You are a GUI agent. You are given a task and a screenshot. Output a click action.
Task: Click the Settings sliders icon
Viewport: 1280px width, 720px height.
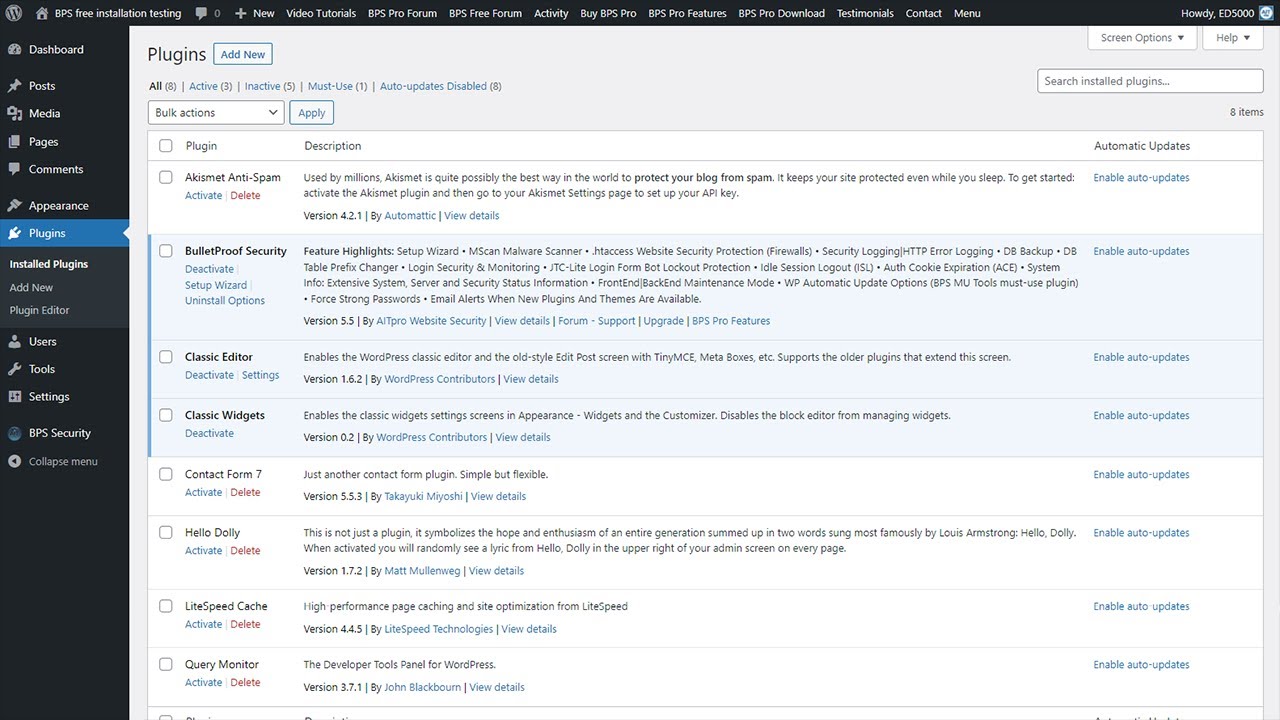14,397
